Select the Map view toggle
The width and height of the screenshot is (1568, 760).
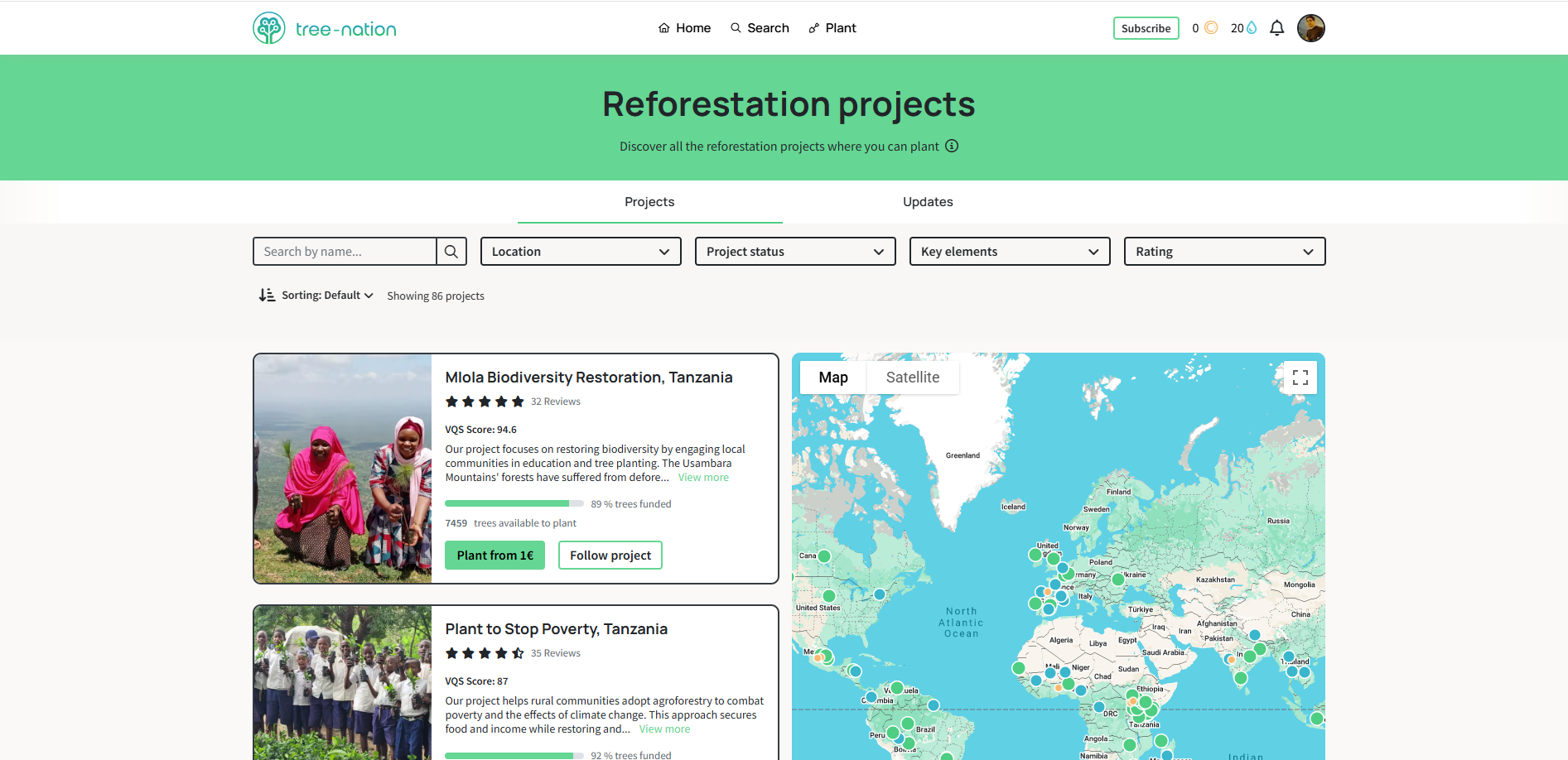point(833,378)
